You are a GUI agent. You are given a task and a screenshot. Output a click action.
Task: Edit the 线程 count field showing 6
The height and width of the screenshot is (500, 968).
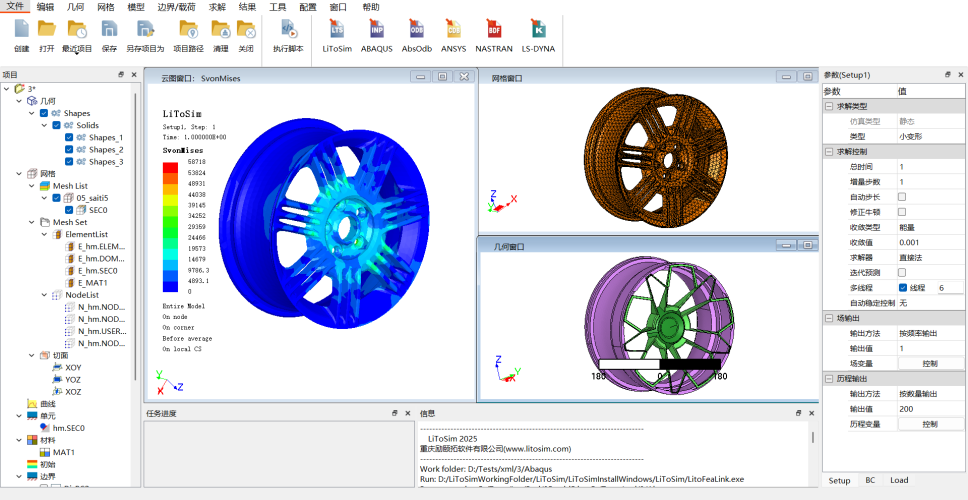(949, 288)
